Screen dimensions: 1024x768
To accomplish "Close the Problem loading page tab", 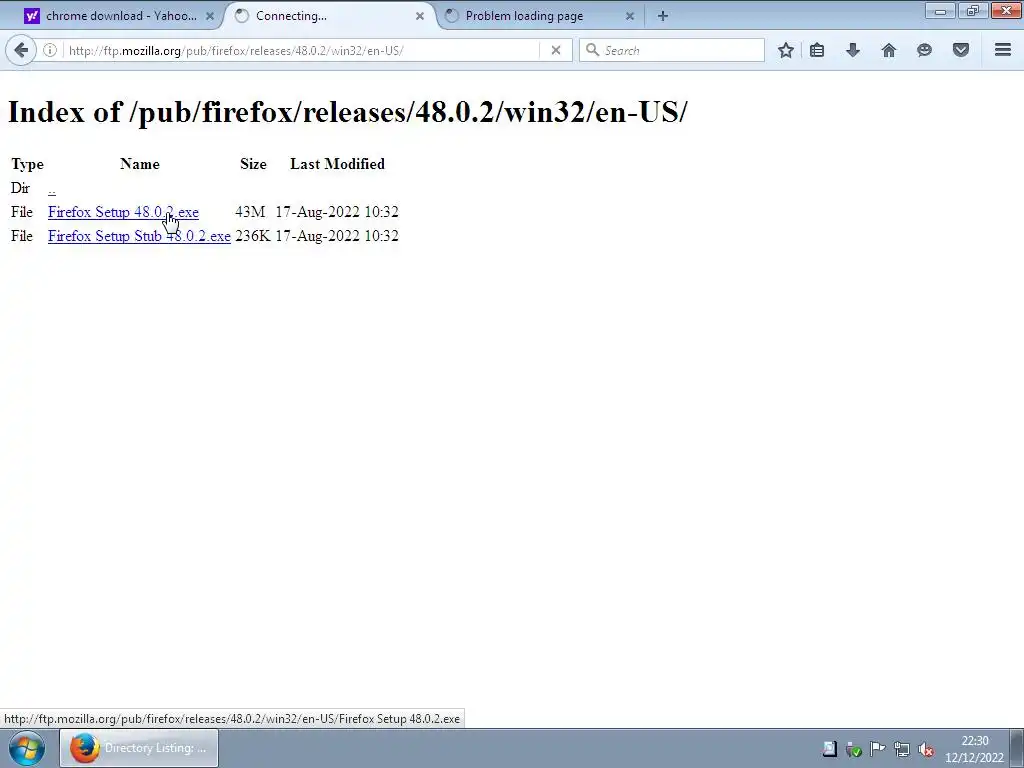I will pos(630,16).
